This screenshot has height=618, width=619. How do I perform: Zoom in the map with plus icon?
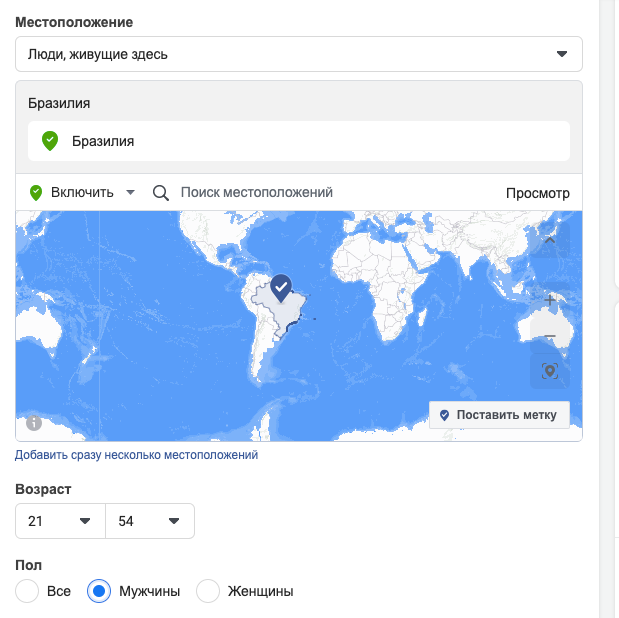pos(550,300)
